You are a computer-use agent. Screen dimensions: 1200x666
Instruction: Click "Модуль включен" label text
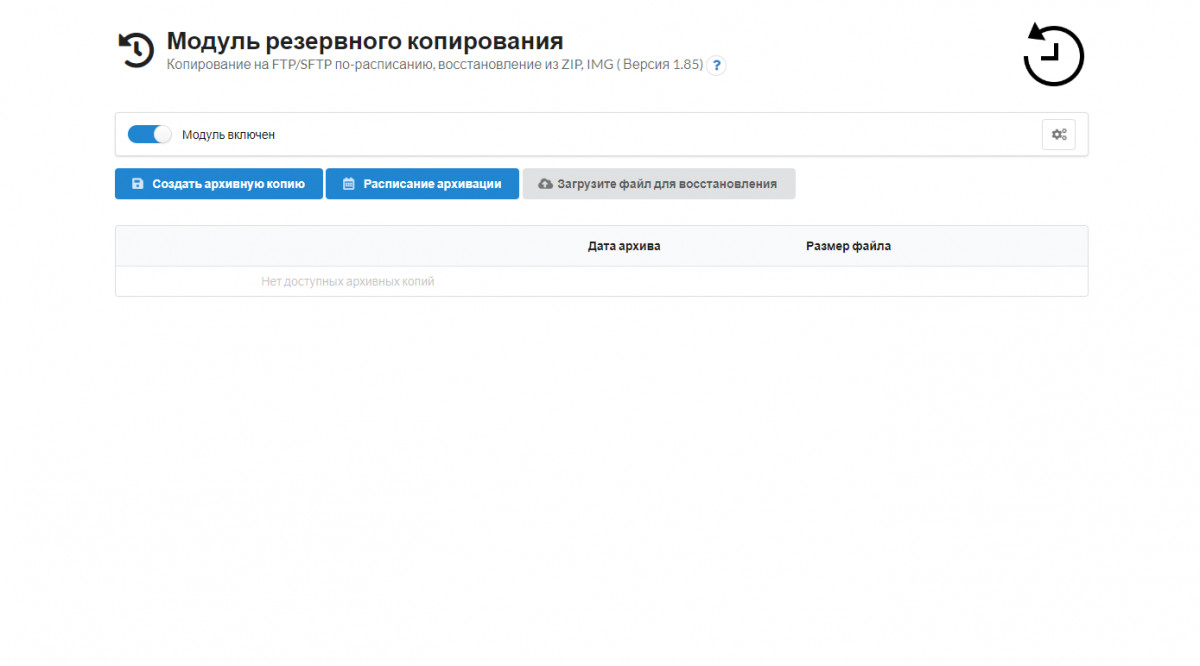(228, 135)
